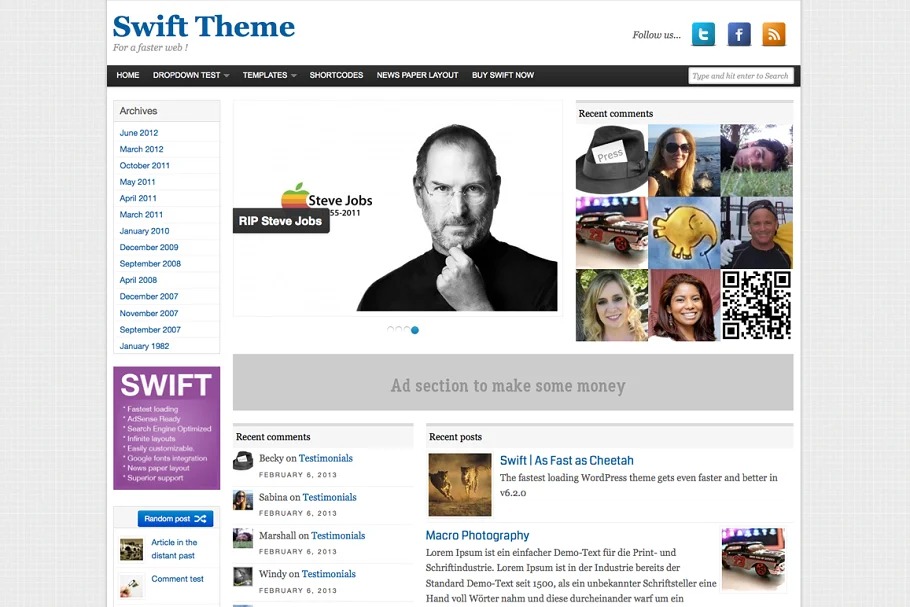
Task: Click the Buy Swift Now link
Action: [x=503, y=75]
